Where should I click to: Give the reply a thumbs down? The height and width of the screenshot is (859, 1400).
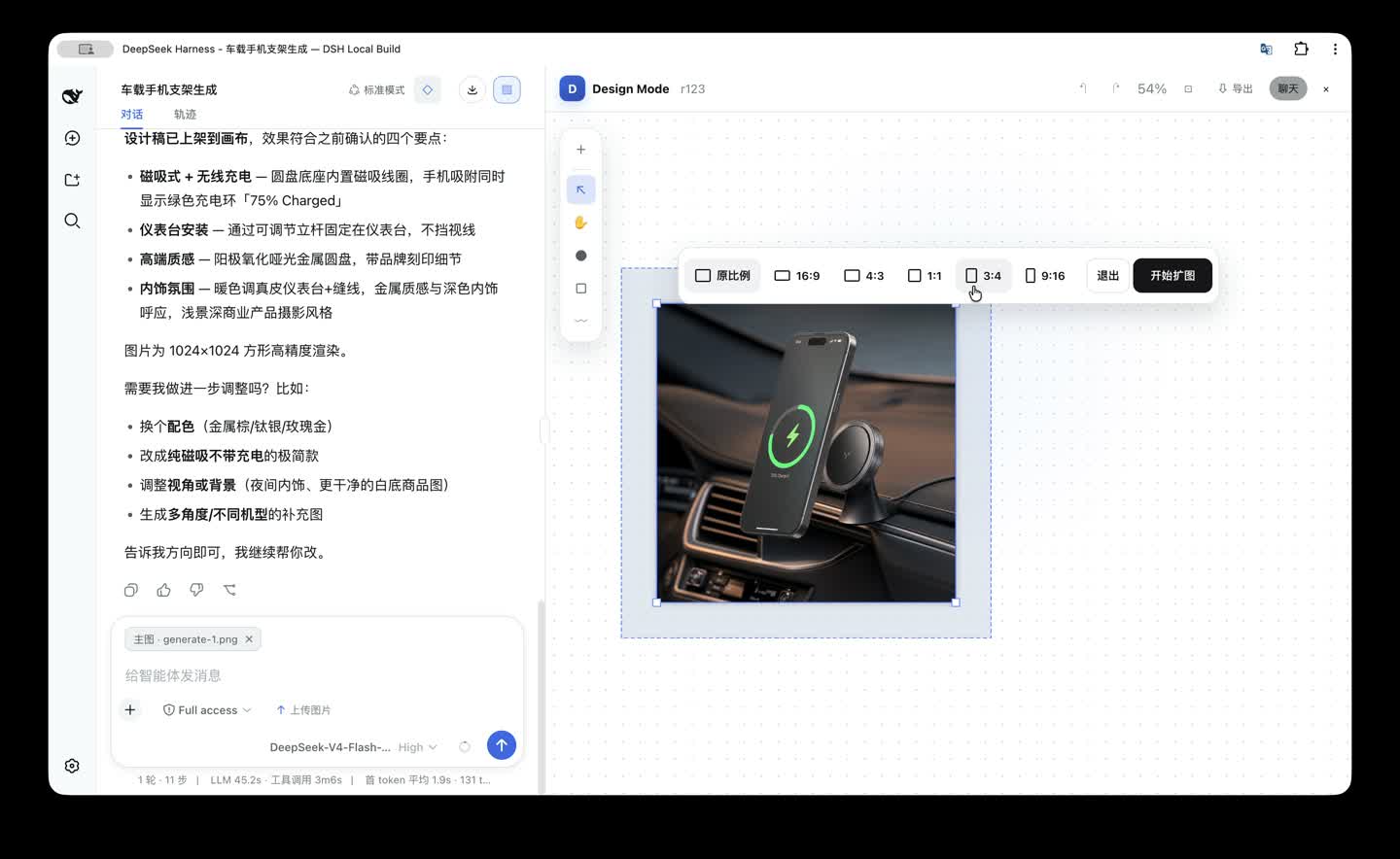(x=196, y=590)
